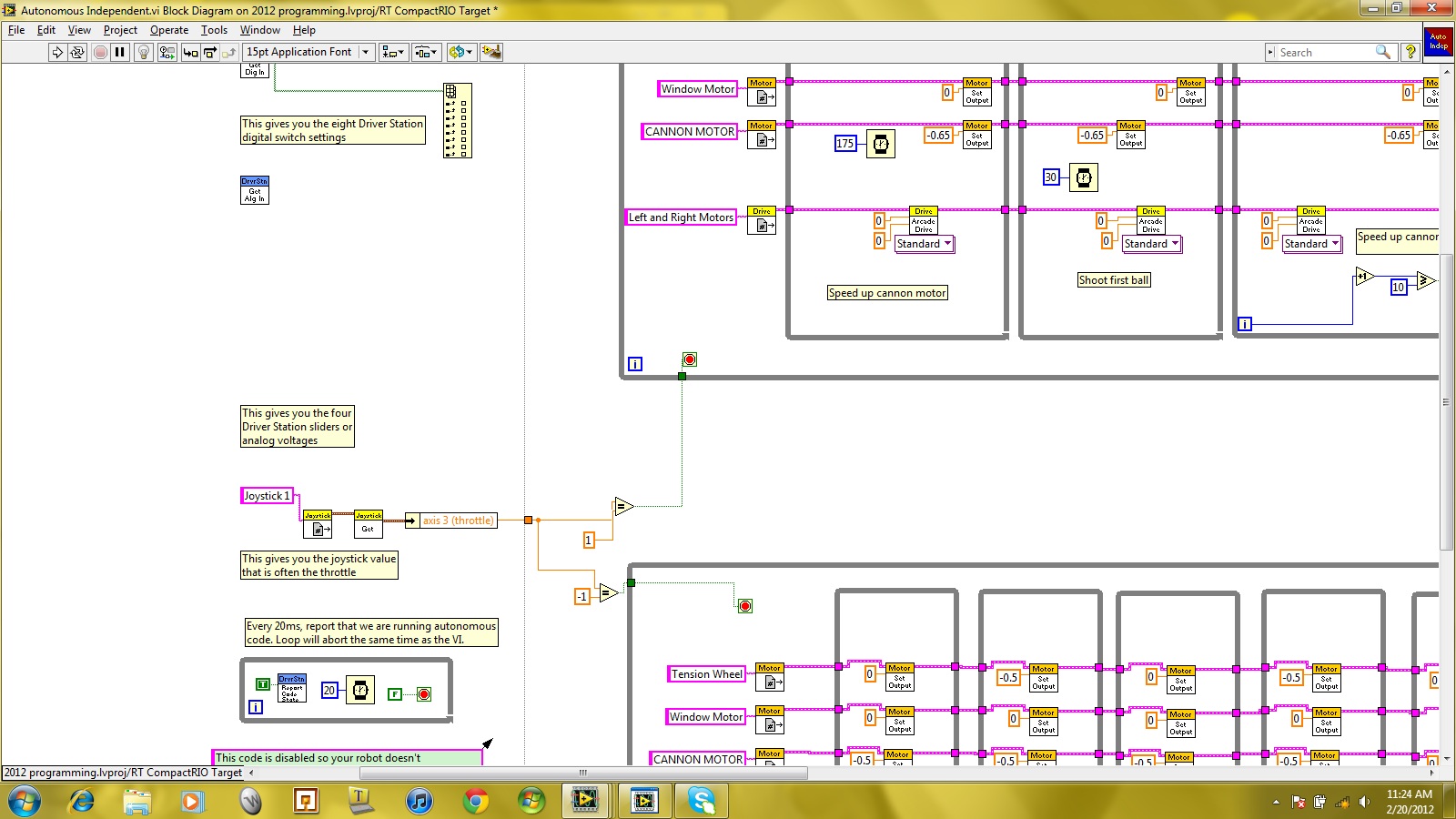1456x819 pixels.
Task: Open the Tools menu
Action: tap(214, 30)
